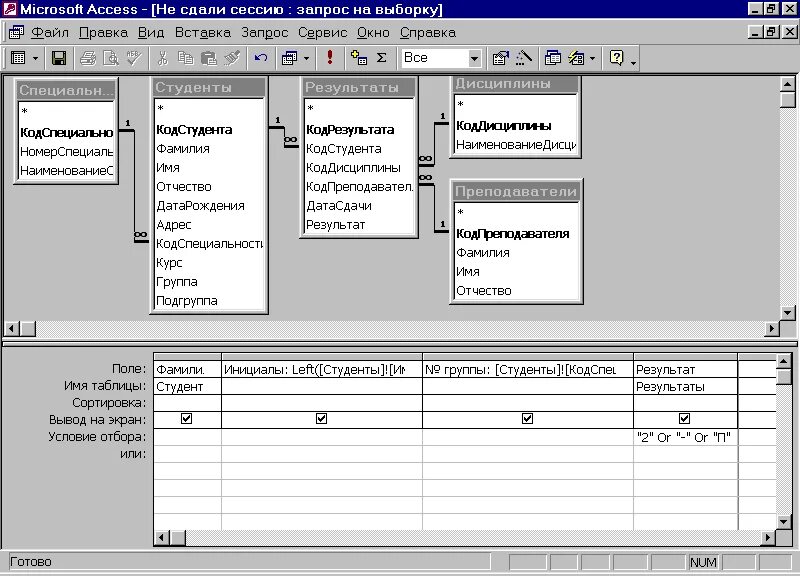
Task: Click the table name cell 'Результаты' in grid
Action: (x=685, y=387)
